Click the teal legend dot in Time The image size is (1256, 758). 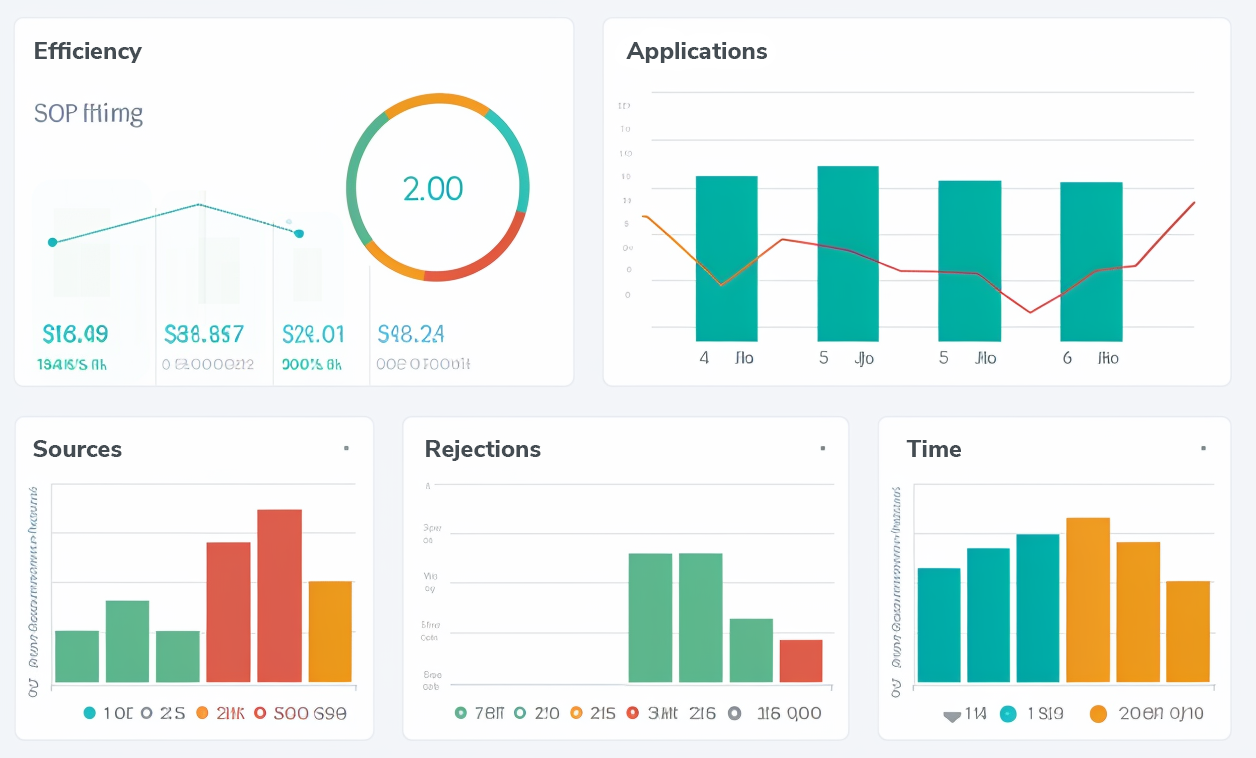(x=1008, y=713)
